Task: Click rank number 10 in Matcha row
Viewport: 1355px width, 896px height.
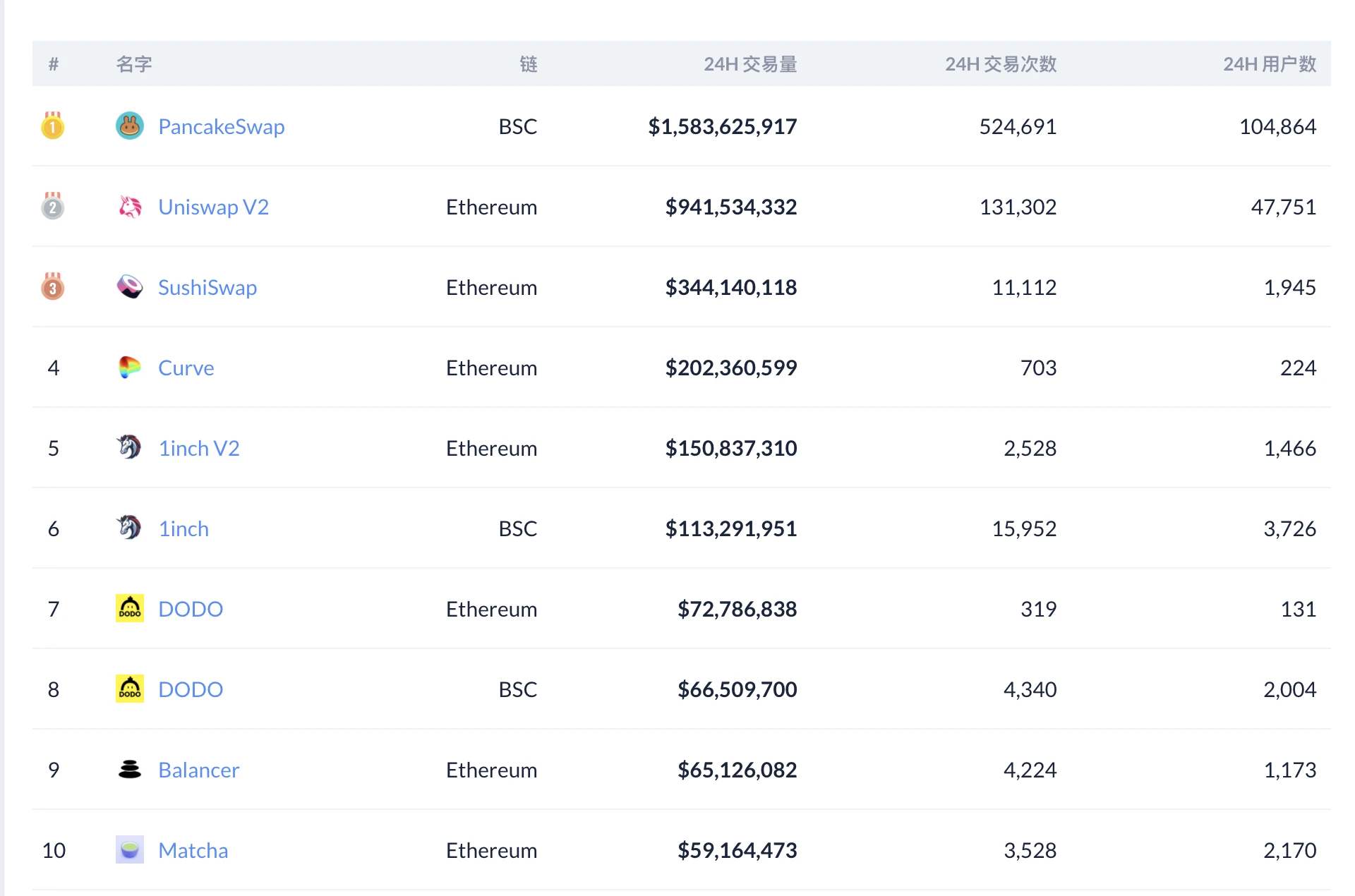Action: coord(54,851)
